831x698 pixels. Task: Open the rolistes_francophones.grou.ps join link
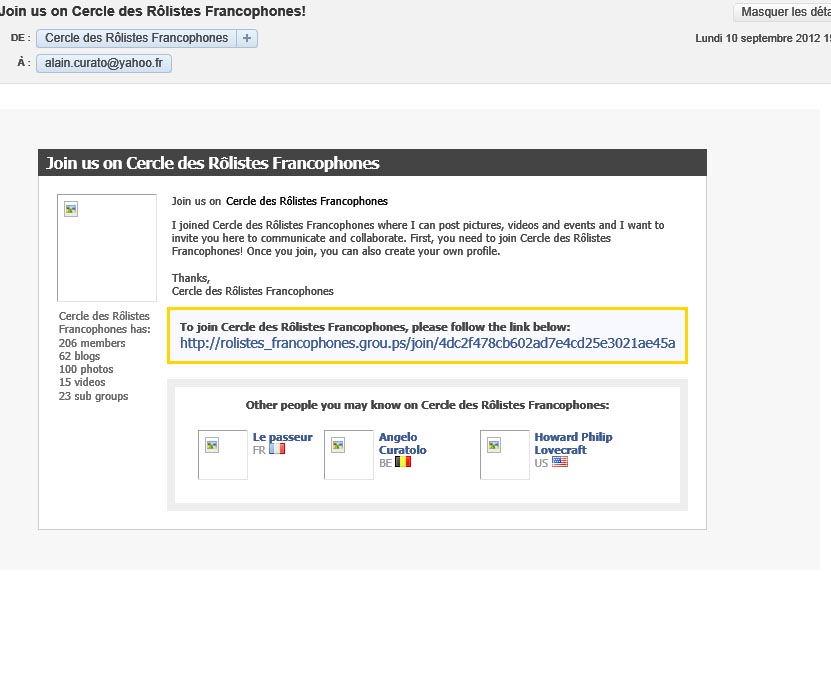[427, 343]
